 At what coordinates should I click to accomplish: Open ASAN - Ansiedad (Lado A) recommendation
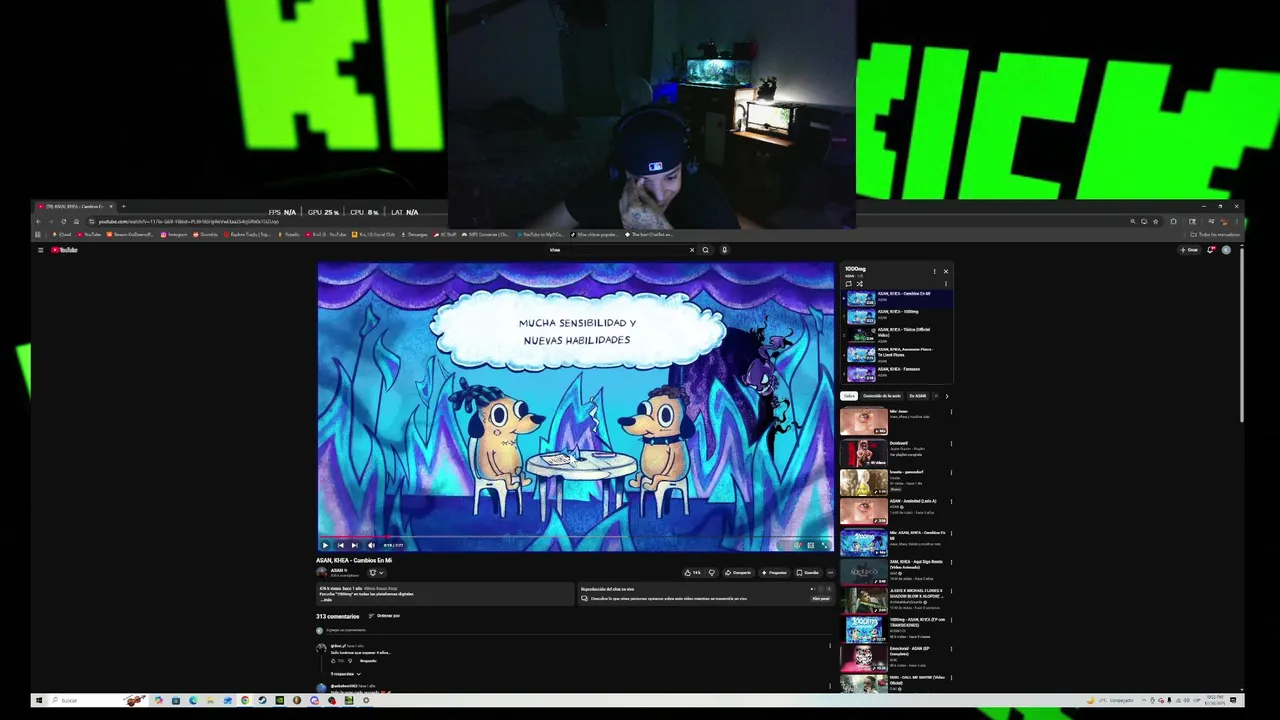coord(895,511)
